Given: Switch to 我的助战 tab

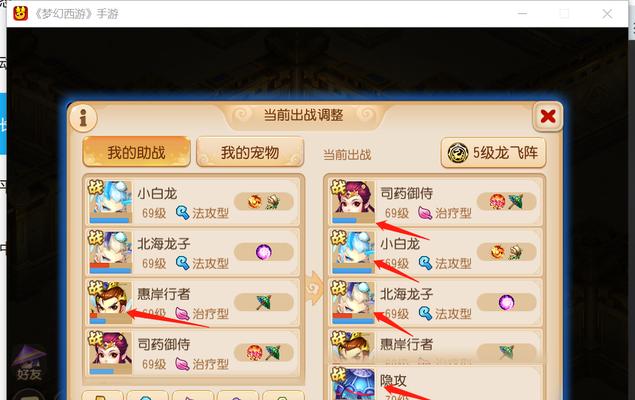Looking at the screenshot, I should click(136, 152).
